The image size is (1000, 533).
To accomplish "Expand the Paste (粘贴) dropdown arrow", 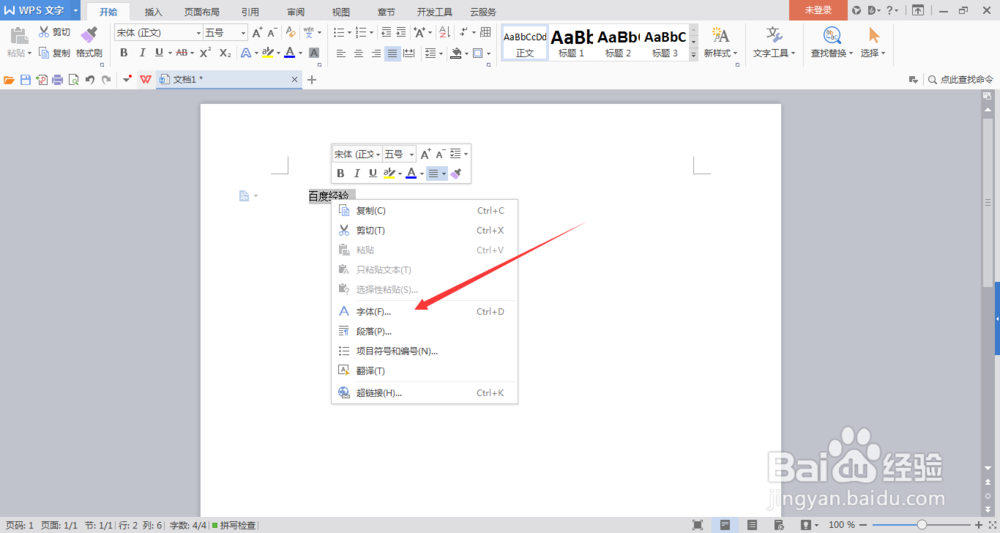I will tap(29, 53).
